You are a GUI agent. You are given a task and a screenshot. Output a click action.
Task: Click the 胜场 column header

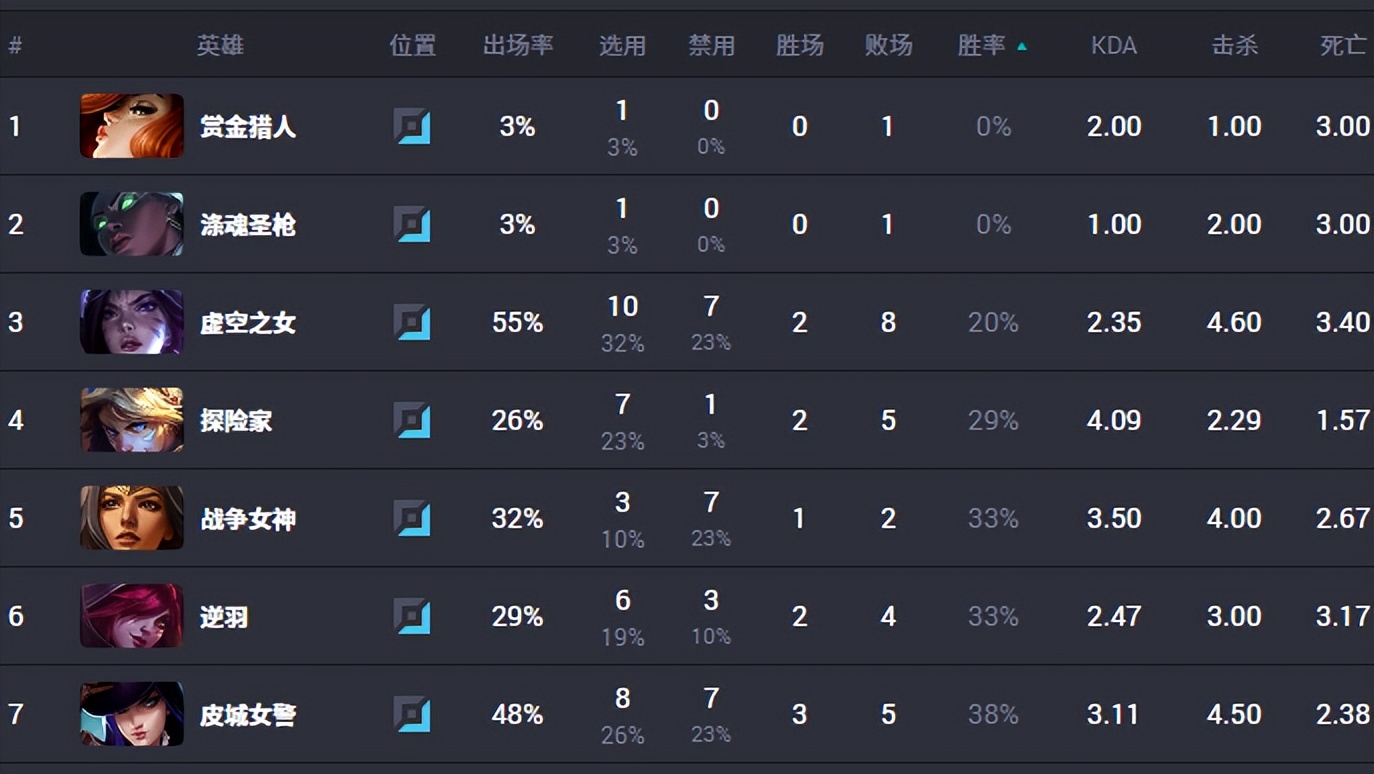tap(799, 46)
